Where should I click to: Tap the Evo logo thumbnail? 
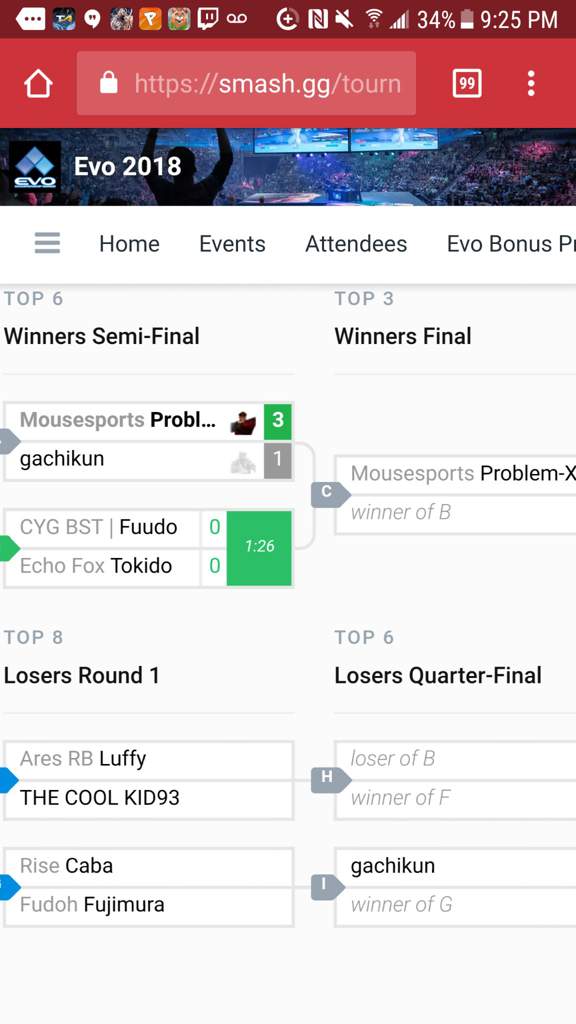click(35, 167)
